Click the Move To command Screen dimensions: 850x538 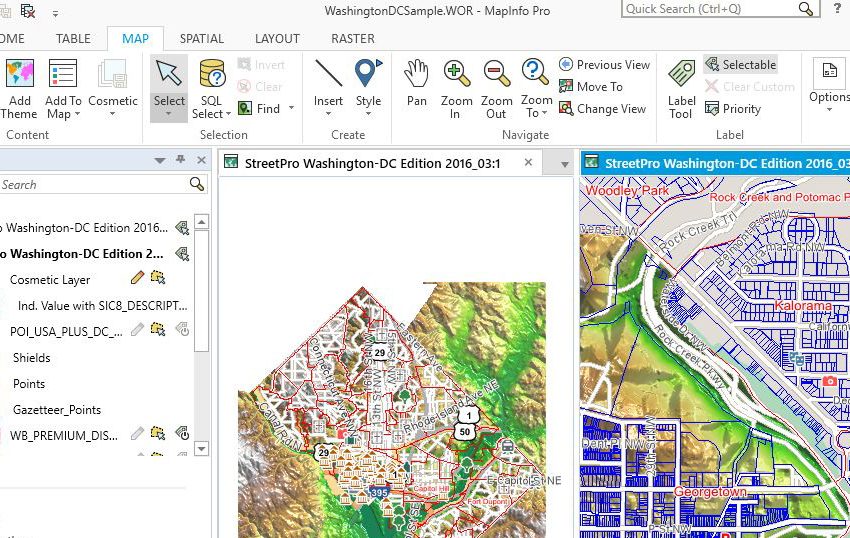(x=590, y=87)
